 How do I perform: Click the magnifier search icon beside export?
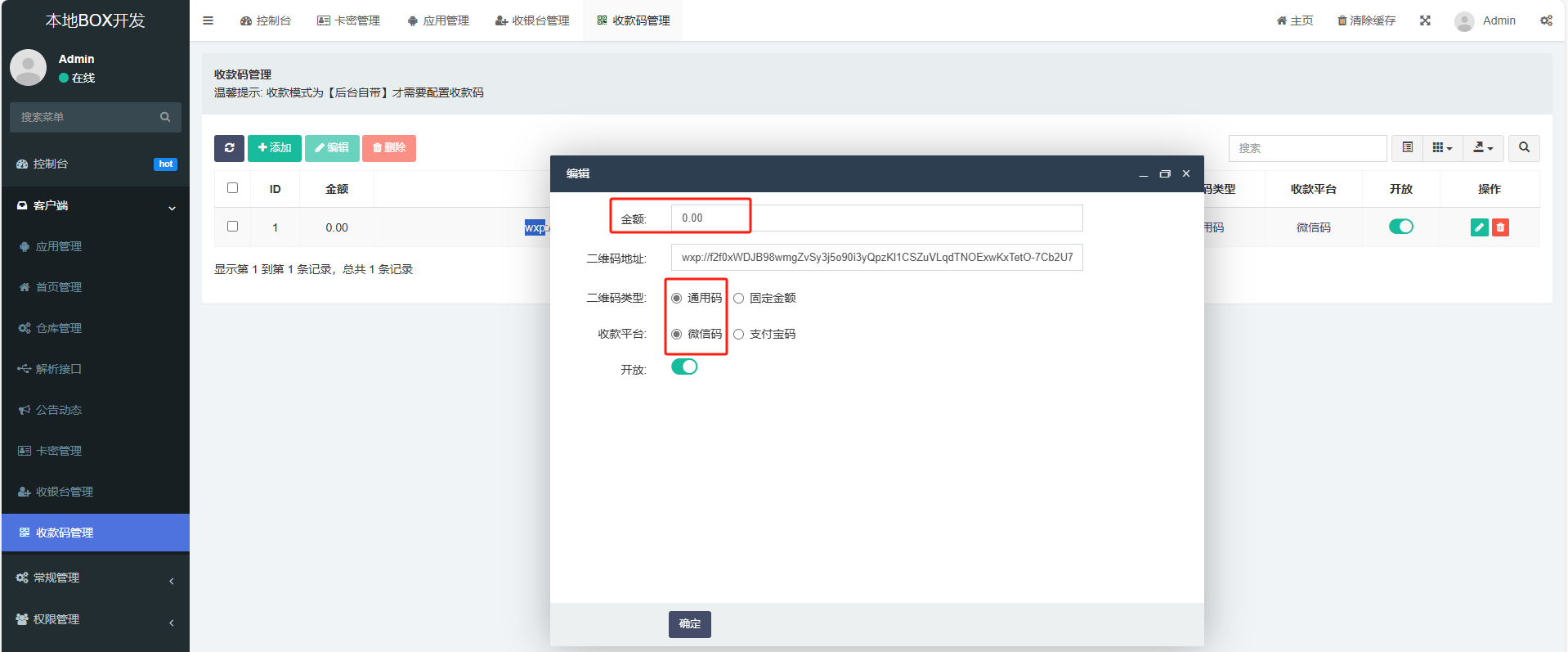[x=1524, y=148]
